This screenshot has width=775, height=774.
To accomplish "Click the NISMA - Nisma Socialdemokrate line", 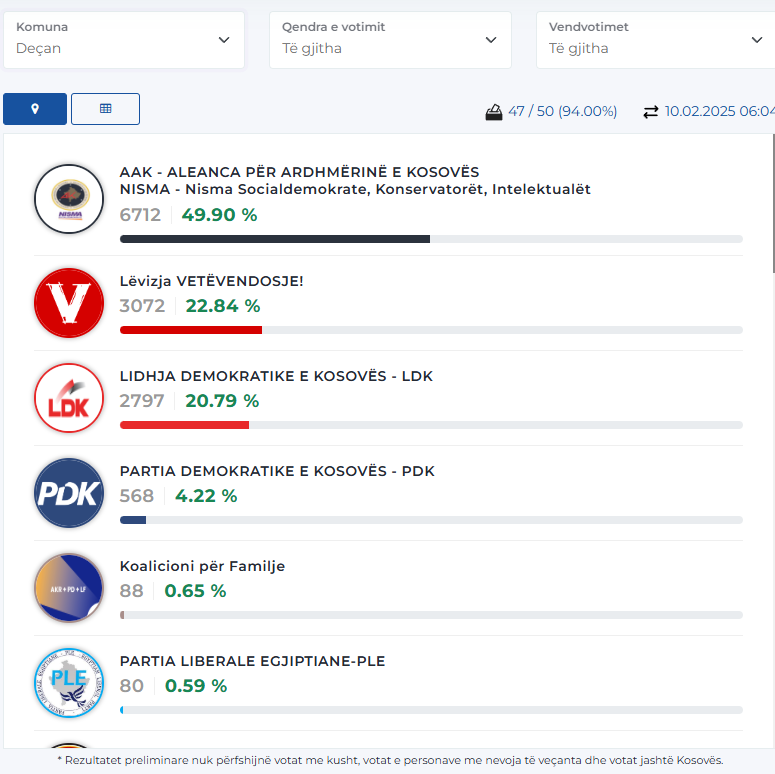I will tap(355, 189).
